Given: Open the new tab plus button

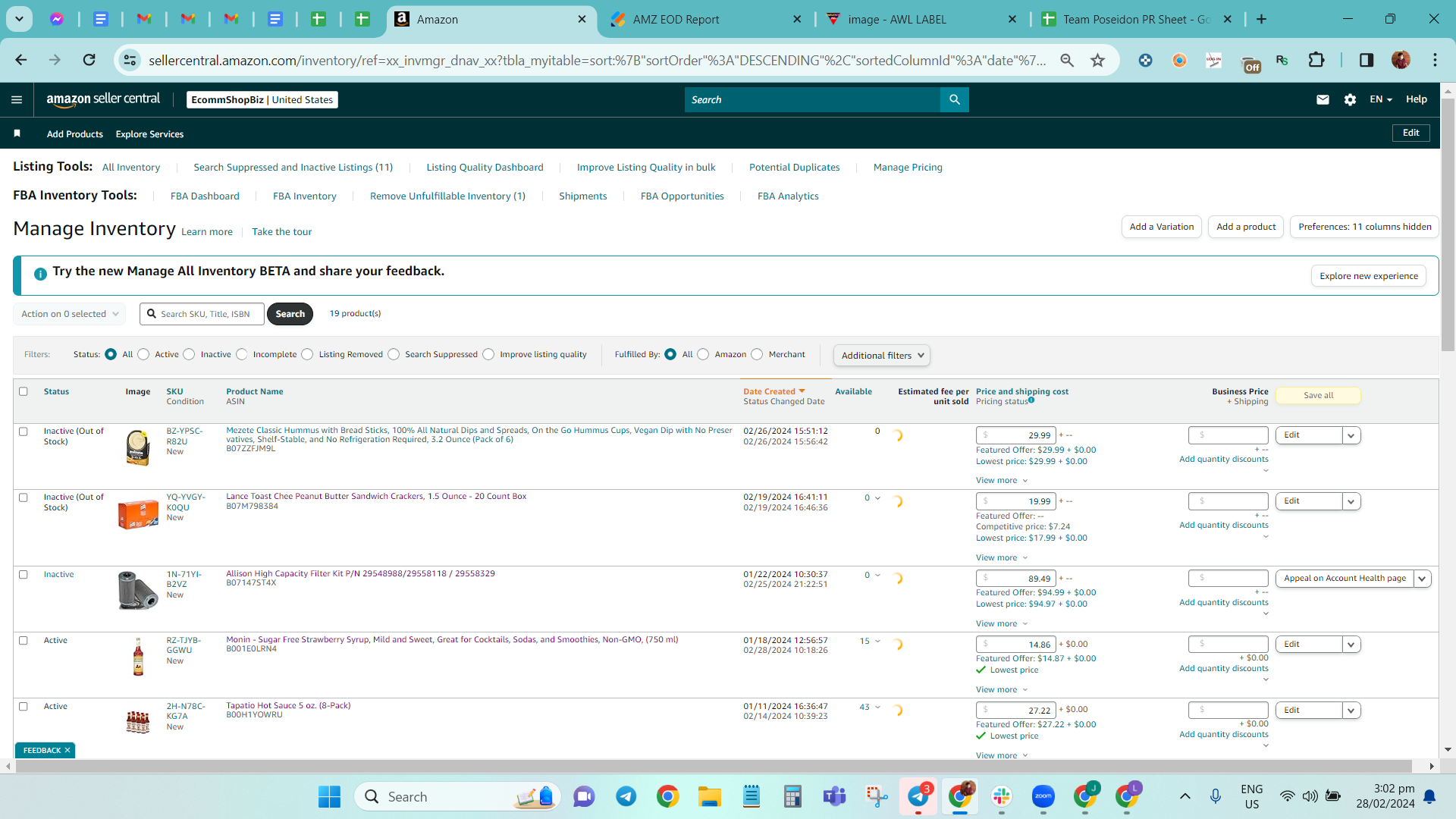Looking at the screenshot, I should (1261, 19).
